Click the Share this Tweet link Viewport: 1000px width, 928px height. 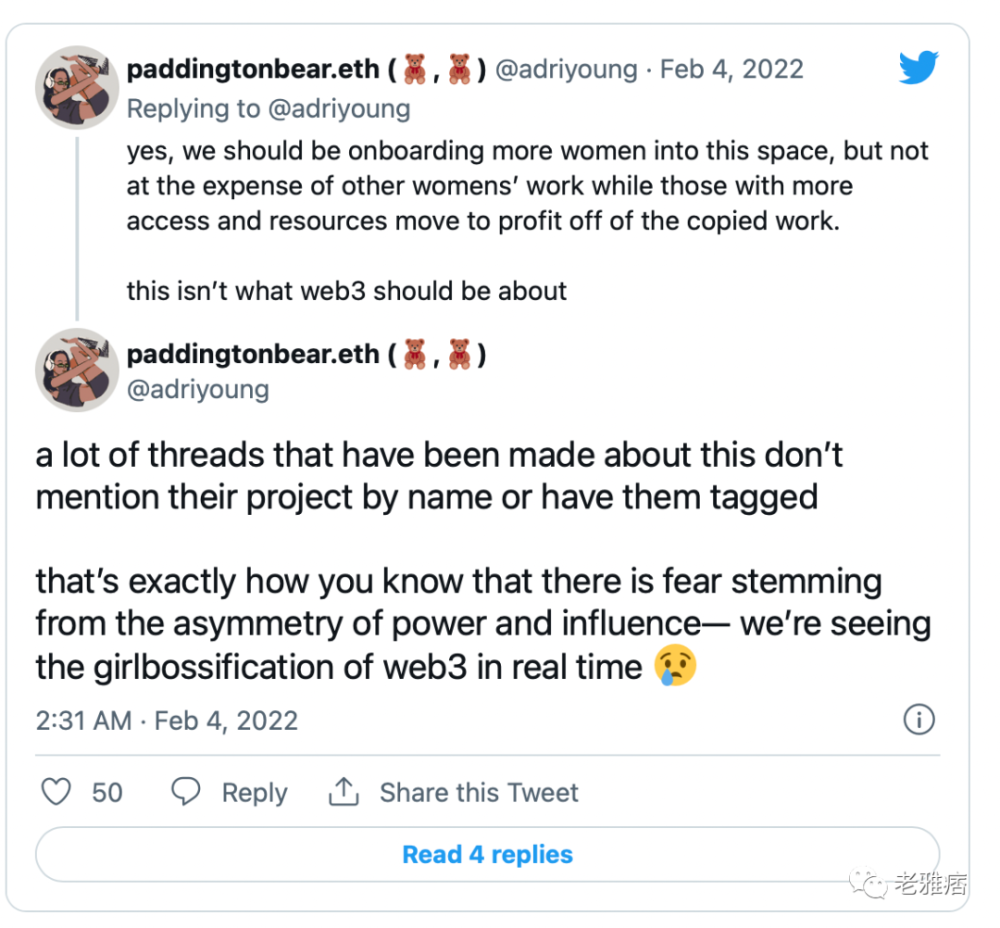coord(478,793)
